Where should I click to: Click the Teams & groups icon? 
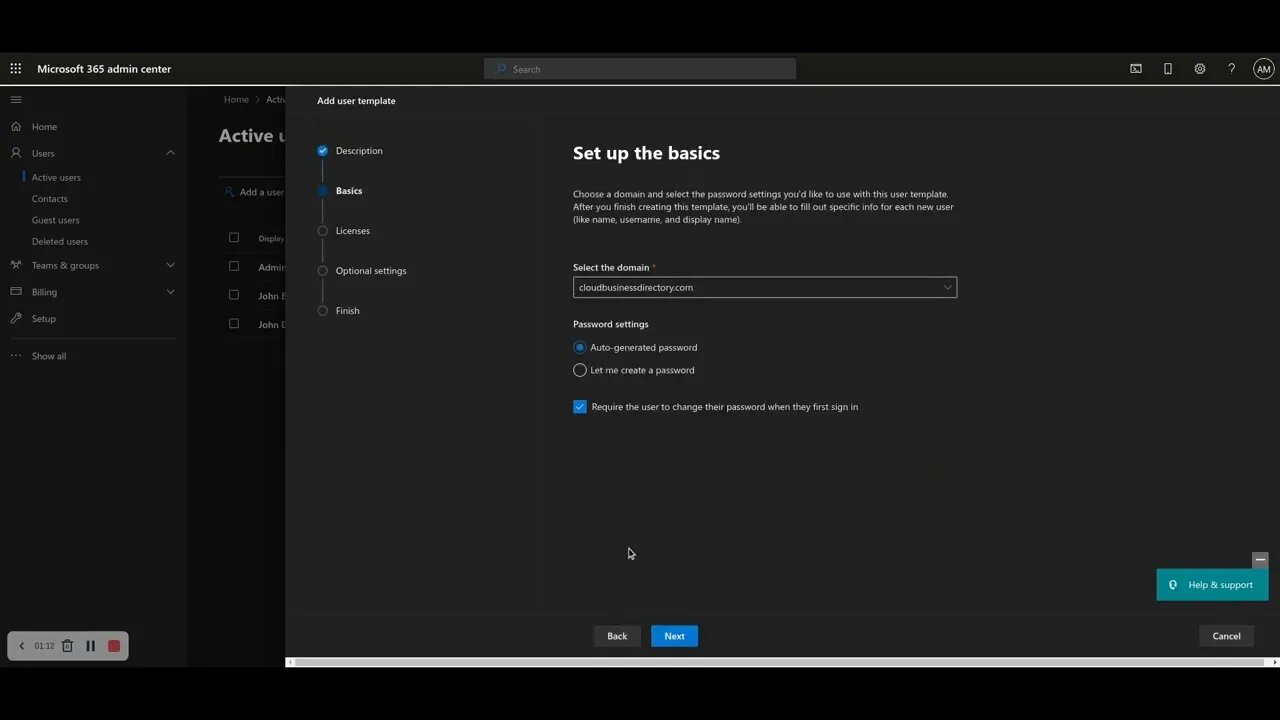tap(16, 265)
